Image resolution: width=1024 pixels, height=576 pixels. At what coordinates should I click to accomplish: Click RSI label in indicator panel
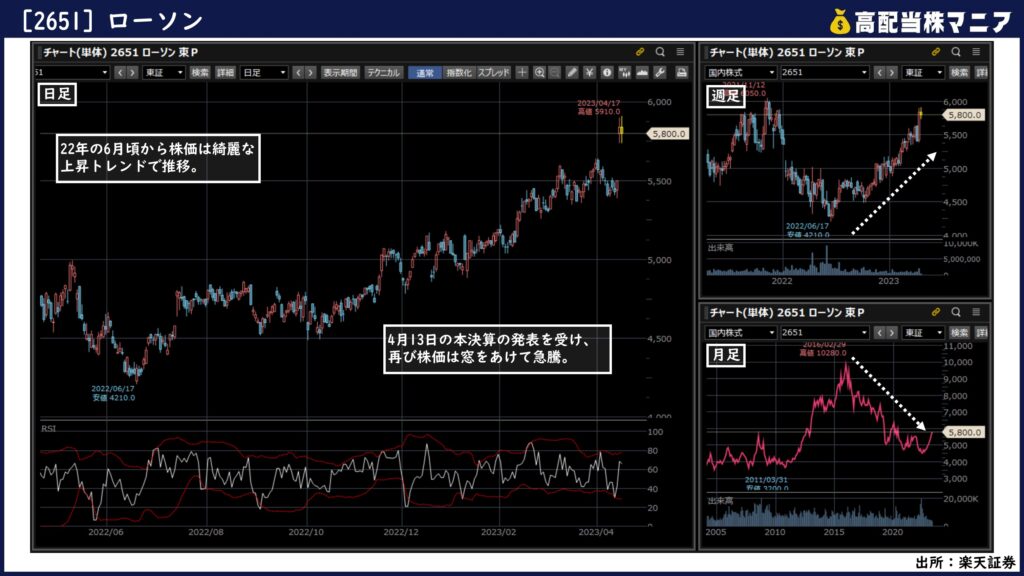coord(48,428)
